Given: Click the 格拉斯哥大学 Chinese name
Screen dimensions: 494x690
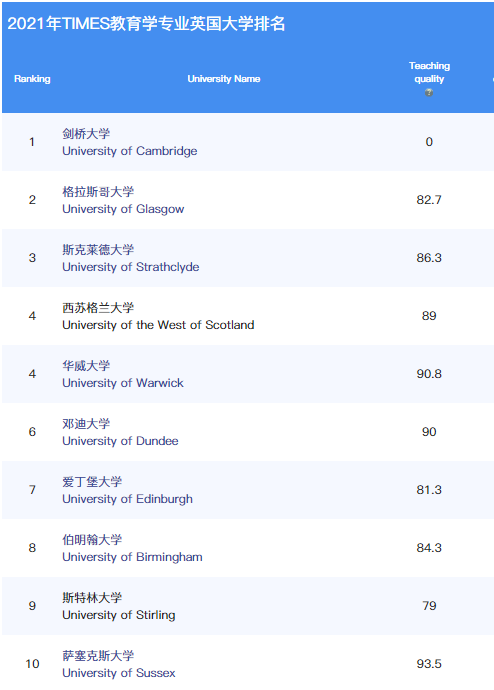Looking at the screenshot, I should [98, 192].
